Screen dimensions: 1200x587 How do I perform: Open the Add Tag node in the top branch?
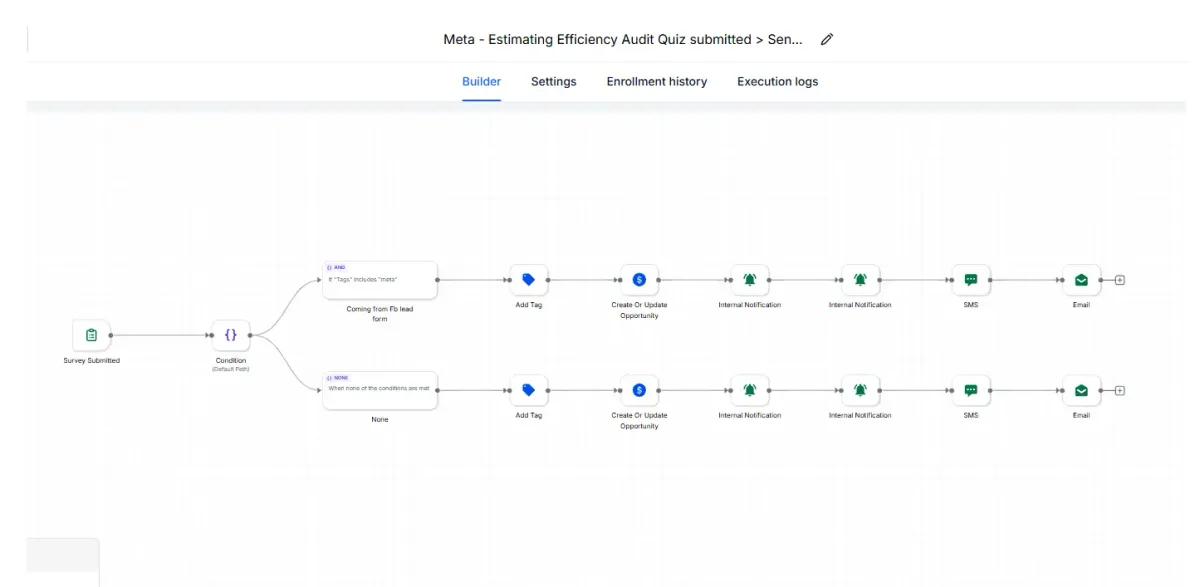click(x=529, y=280)
